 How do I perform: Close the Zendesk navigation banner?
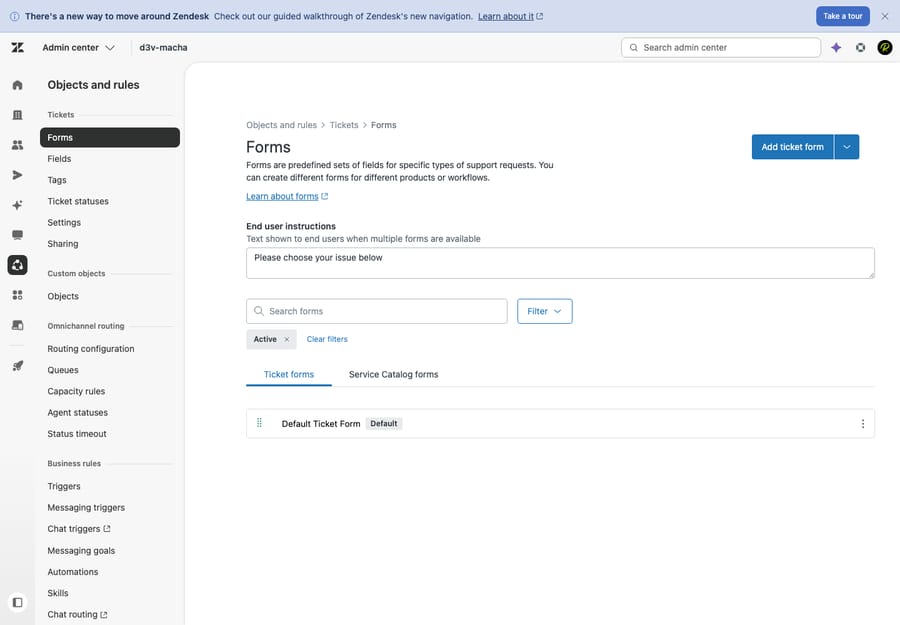tap(885, 16)
